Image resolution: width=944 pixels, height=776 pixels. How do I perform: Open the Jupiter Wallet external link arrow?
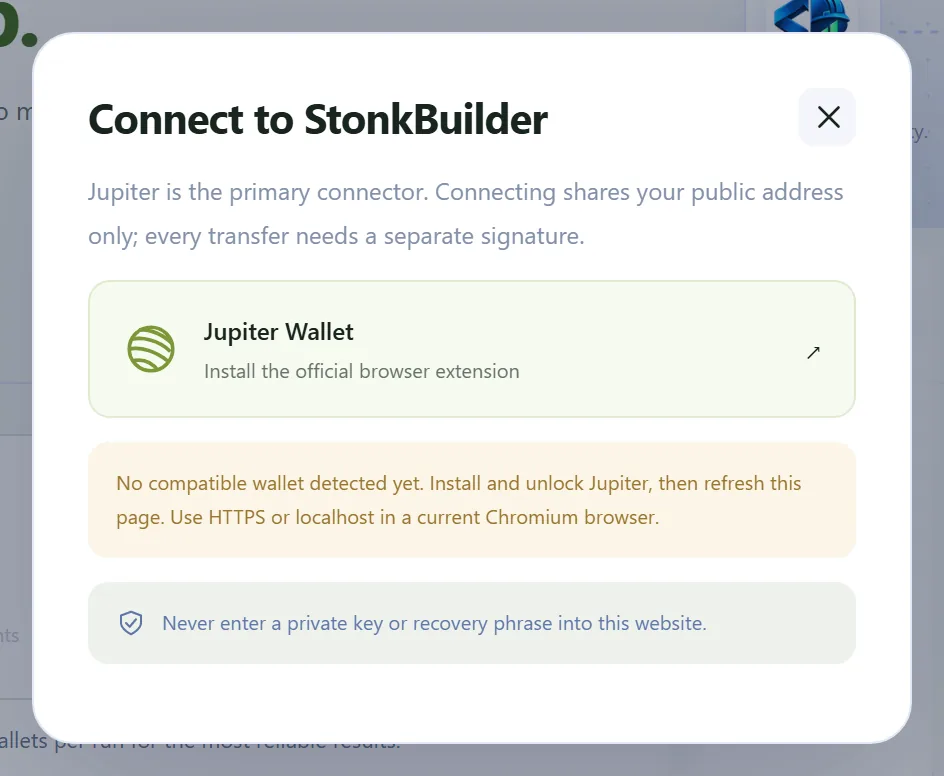tap(813, 353)
